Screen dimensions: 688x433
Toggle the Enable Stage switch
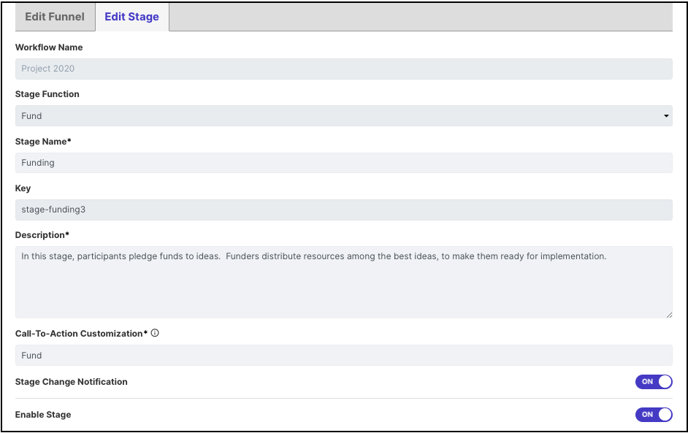[654, 415]
